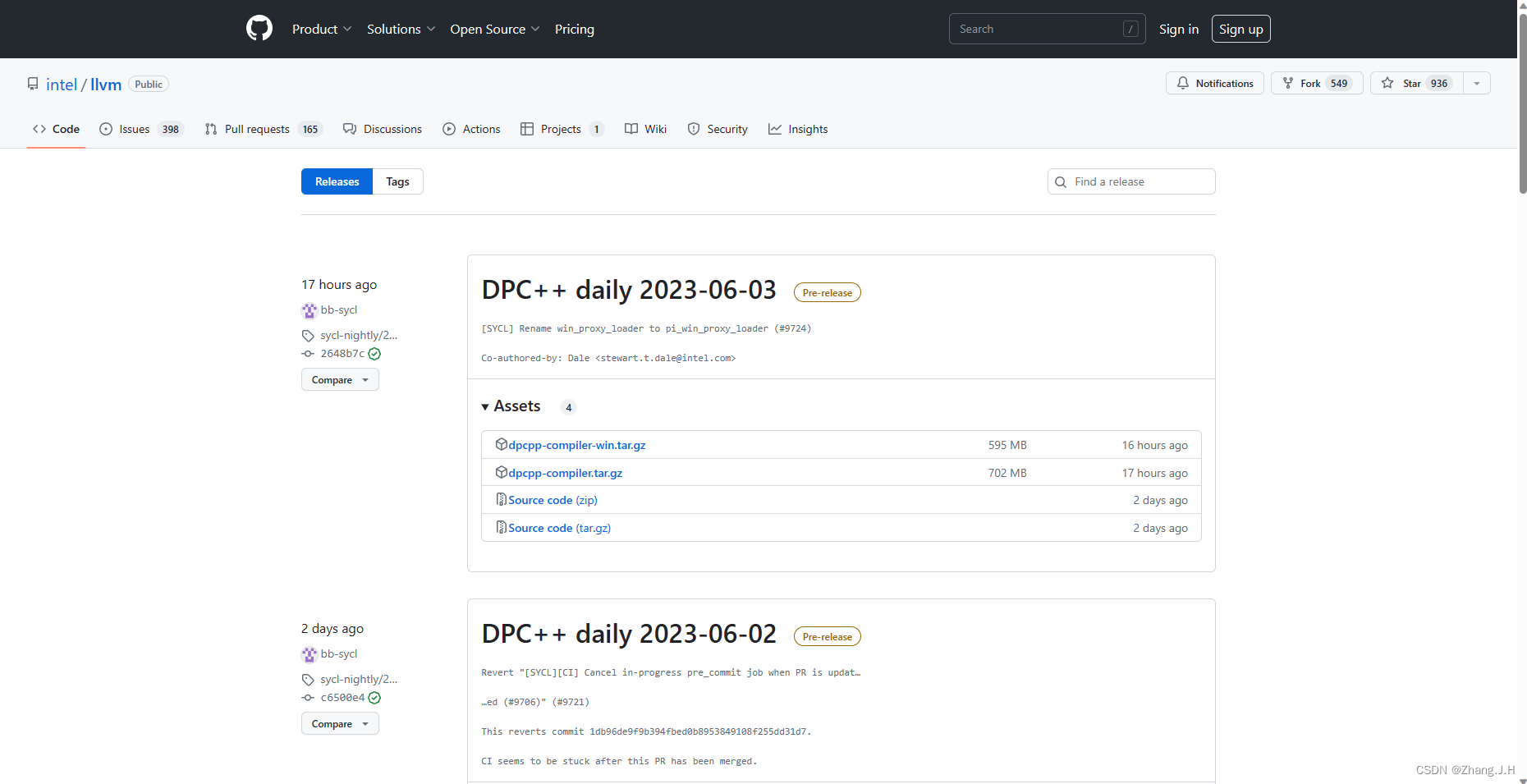Click the Sign up button
The image size is (1527, 784).
[x=1240, y=28]
